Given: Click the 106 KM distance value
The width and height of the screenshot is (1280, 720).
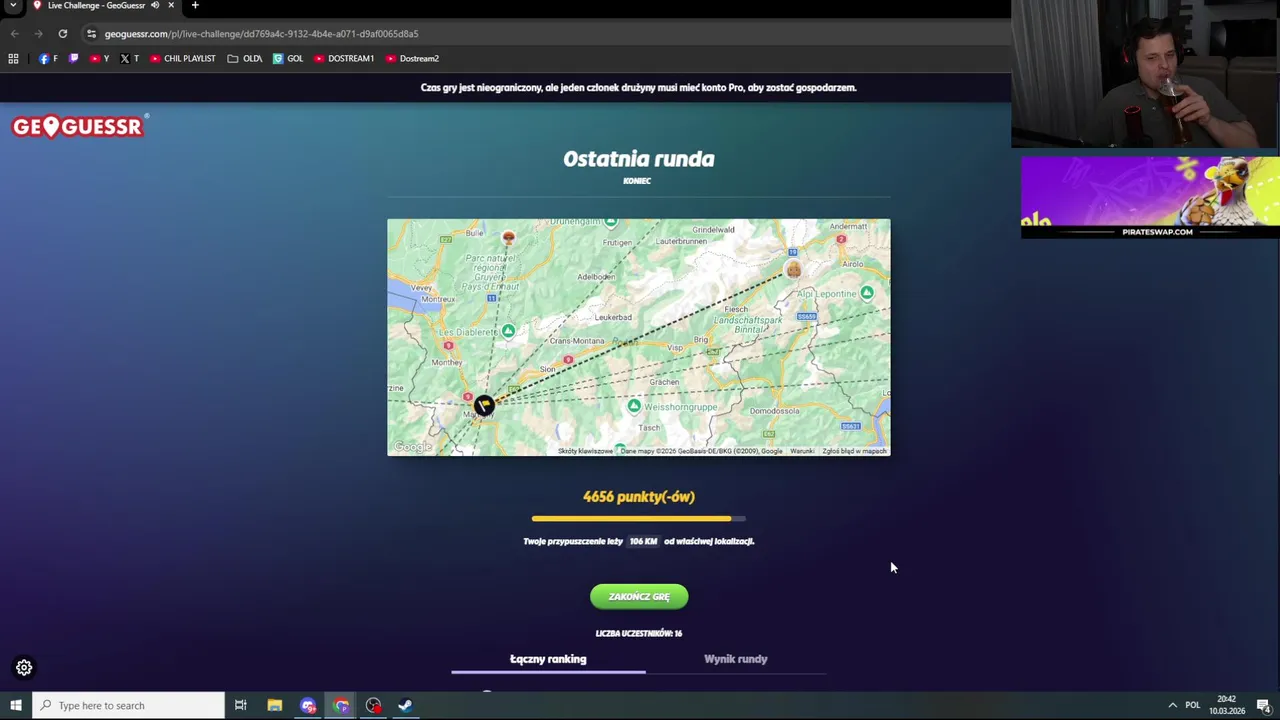Looking at the screenshot, I should pos(643,541).
